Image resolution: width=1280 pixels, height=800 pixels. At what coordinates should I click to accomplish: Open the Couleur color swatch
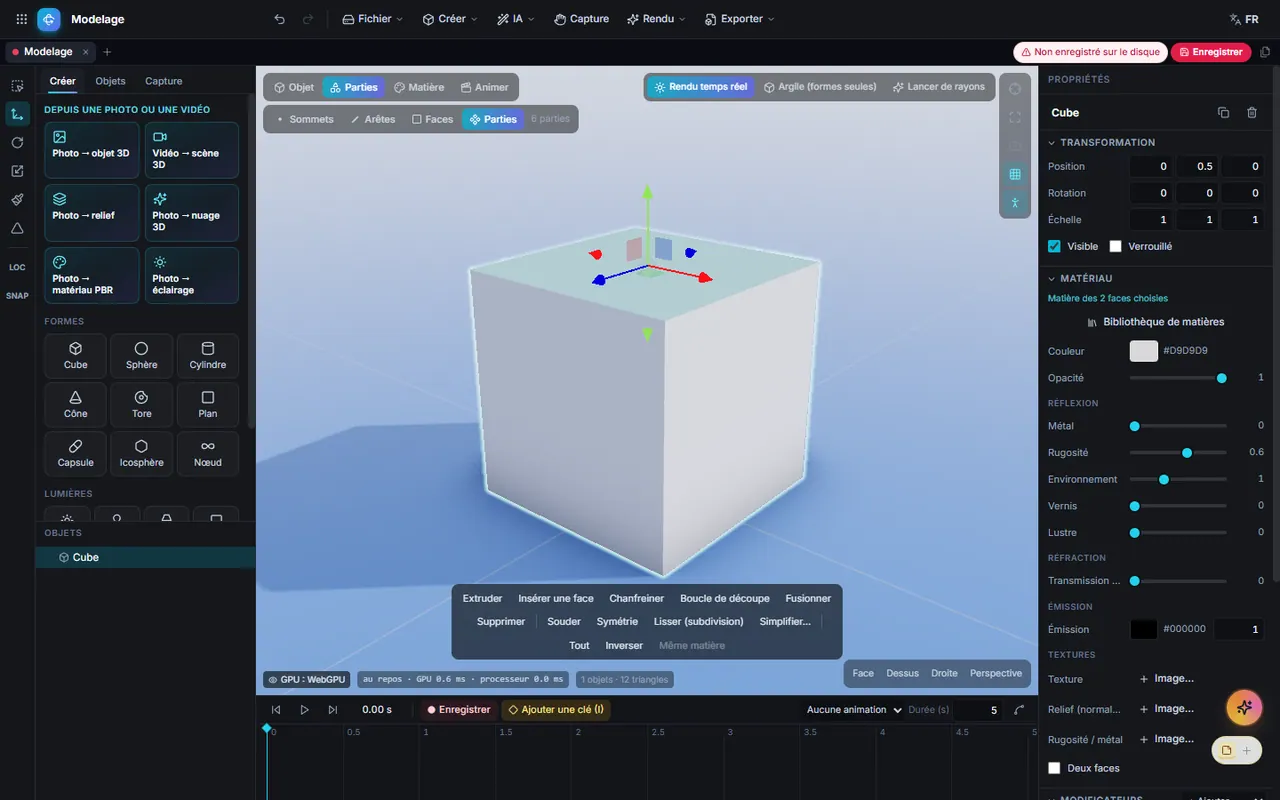[1143, 351]
